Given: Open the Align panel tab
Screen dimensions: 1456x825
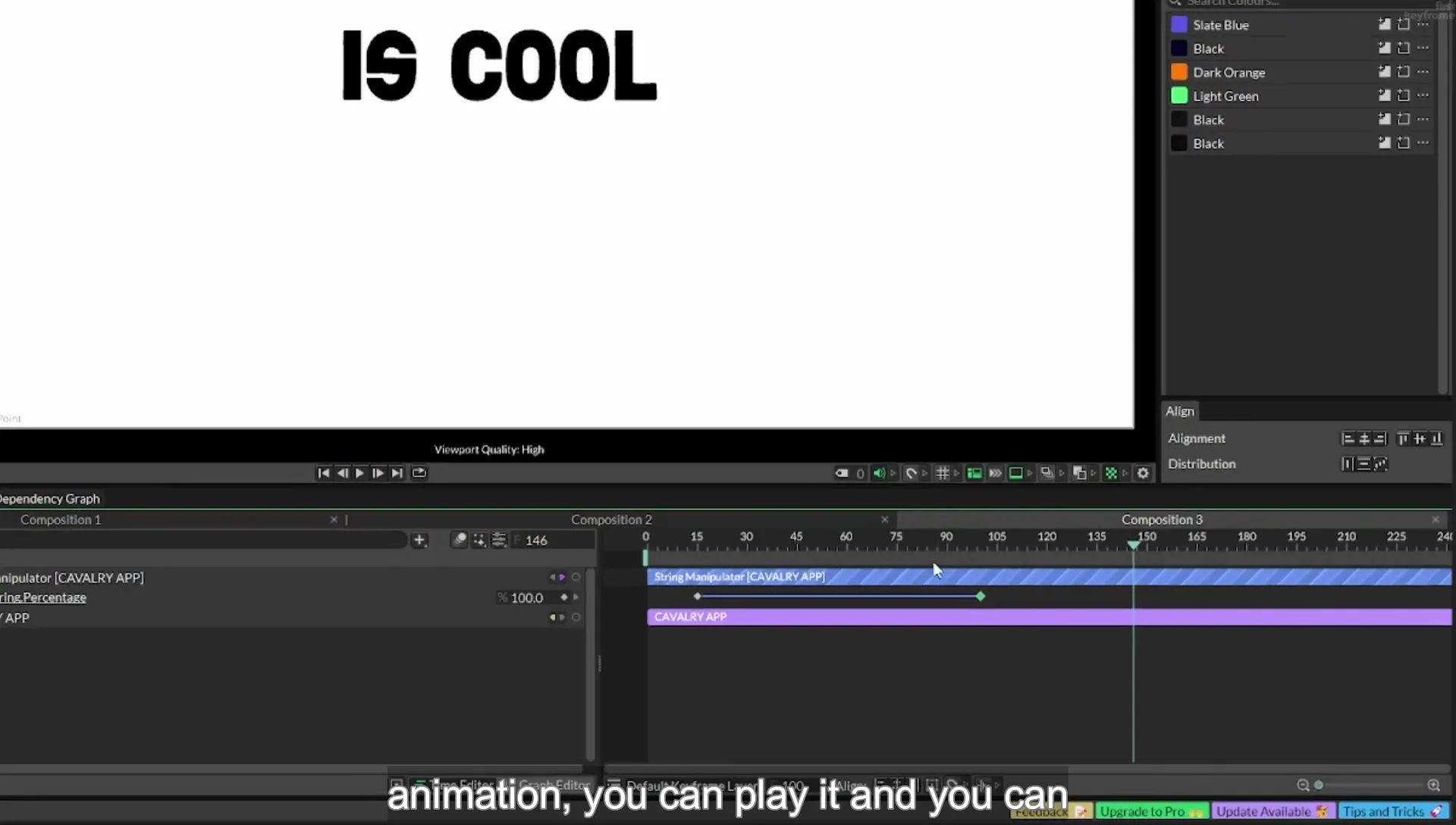Looking at the screenshot, I should (1180, 411).
